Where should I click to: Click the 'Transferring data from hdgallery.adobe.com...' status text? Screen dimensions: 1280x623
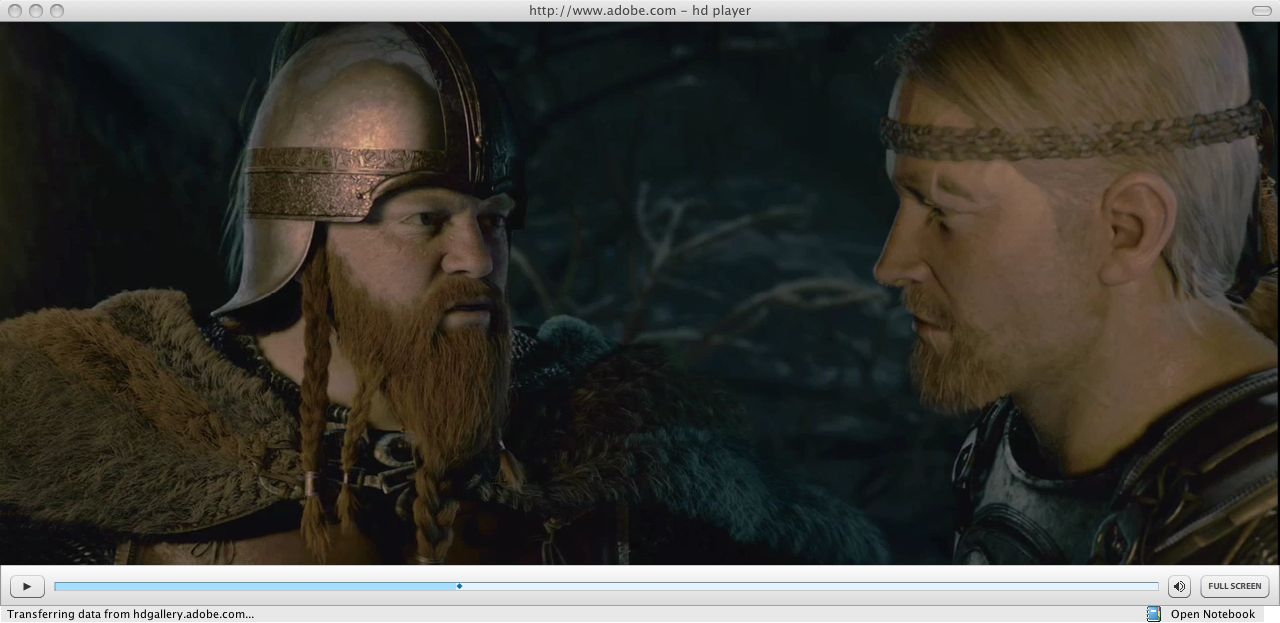130,614
